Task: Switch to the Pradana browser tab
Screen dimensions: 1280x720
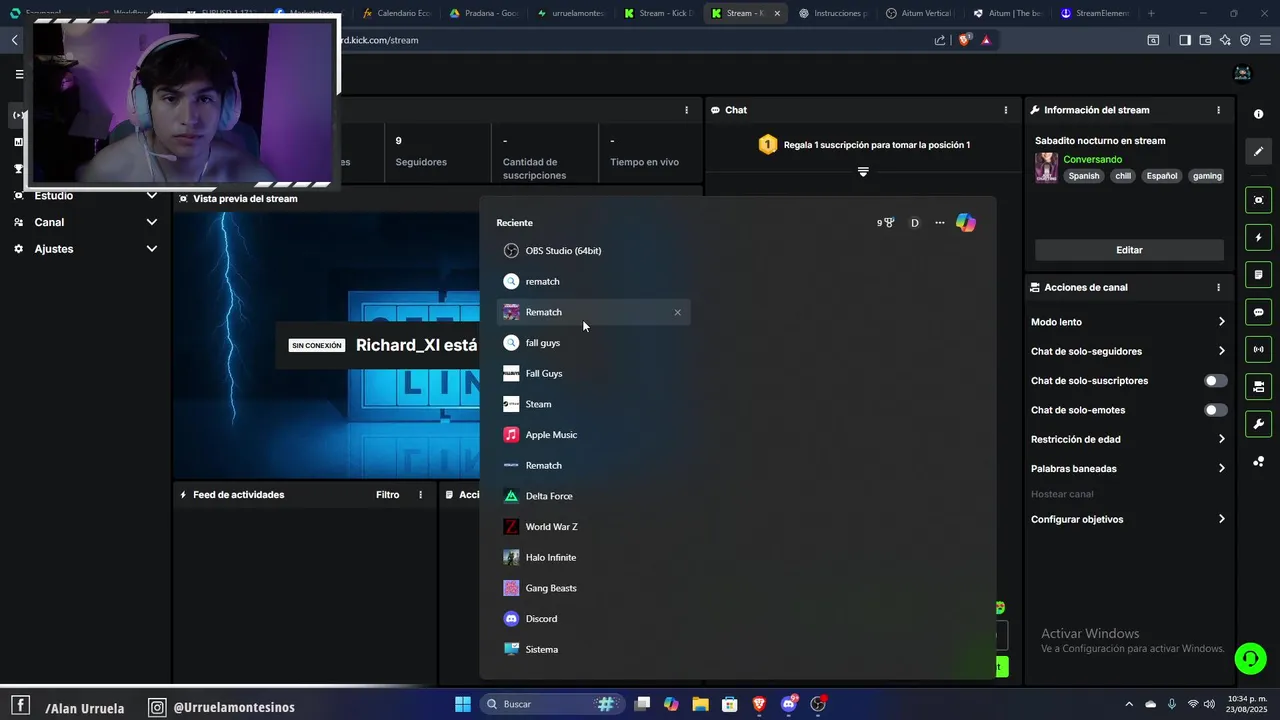Action: point(483,13)
